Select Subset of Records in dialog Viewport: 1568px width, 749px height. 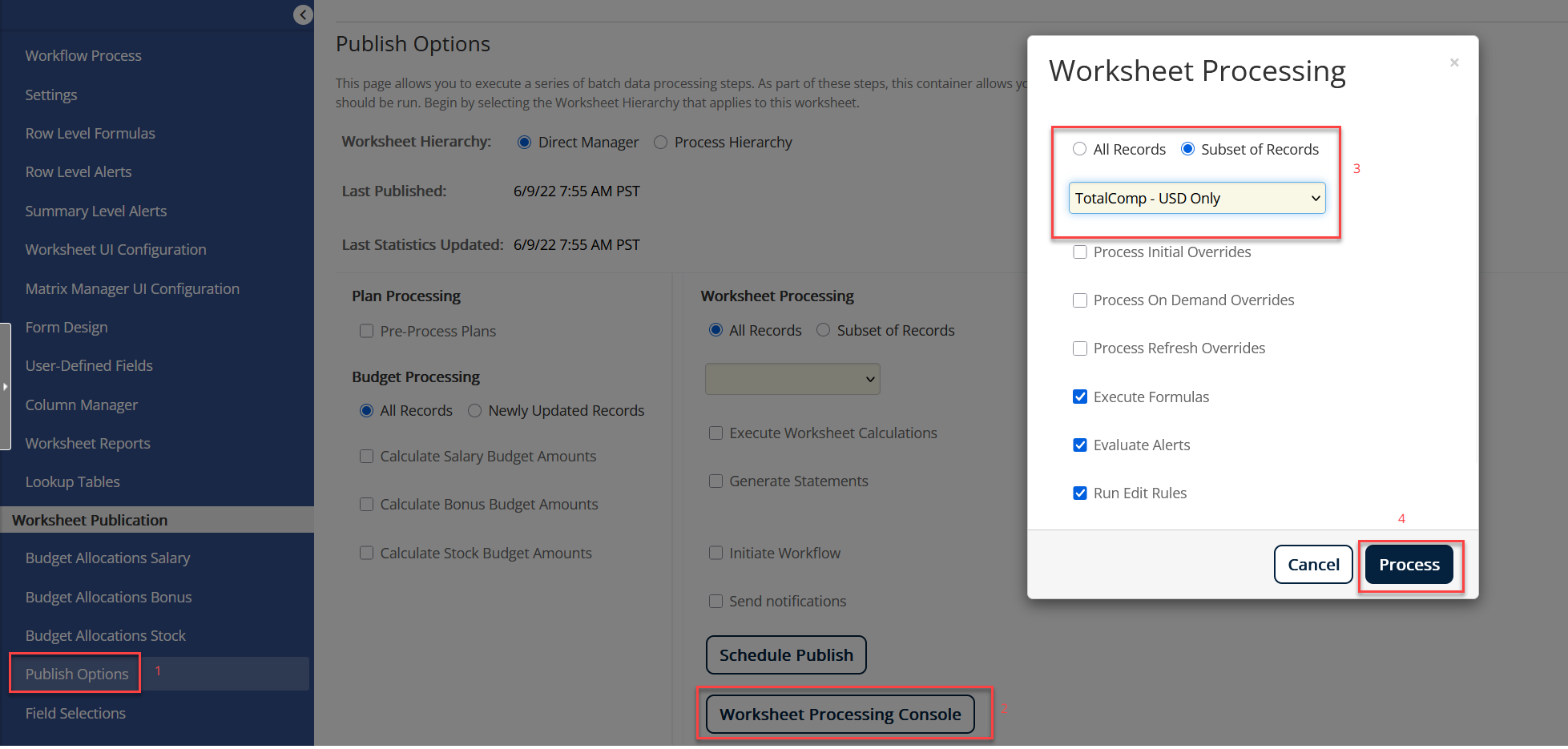coord(1187,149)
